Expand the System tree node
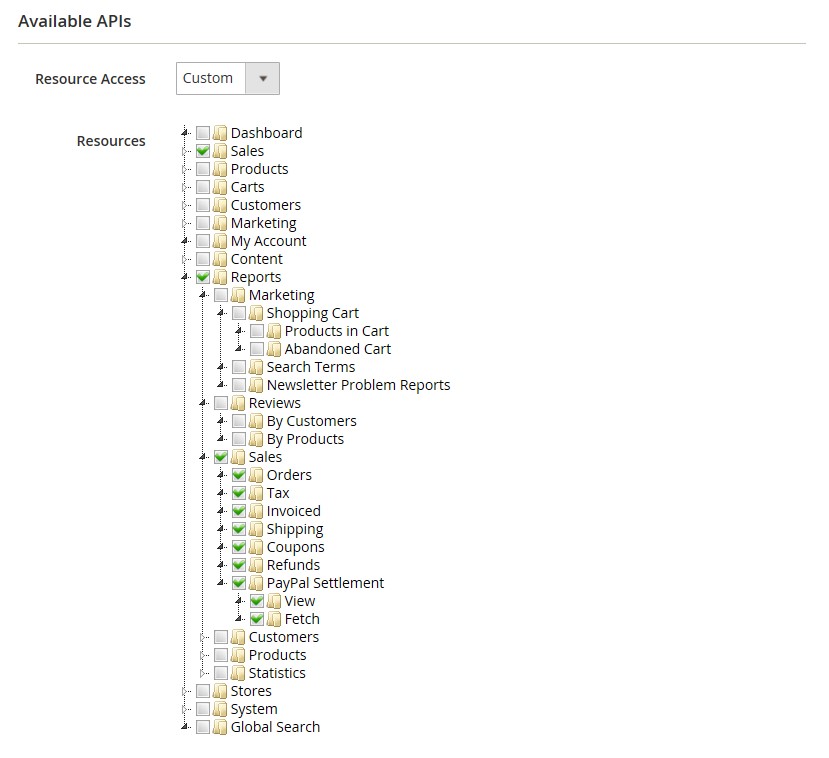Screen dimensions: 829x758 (185, 709)
